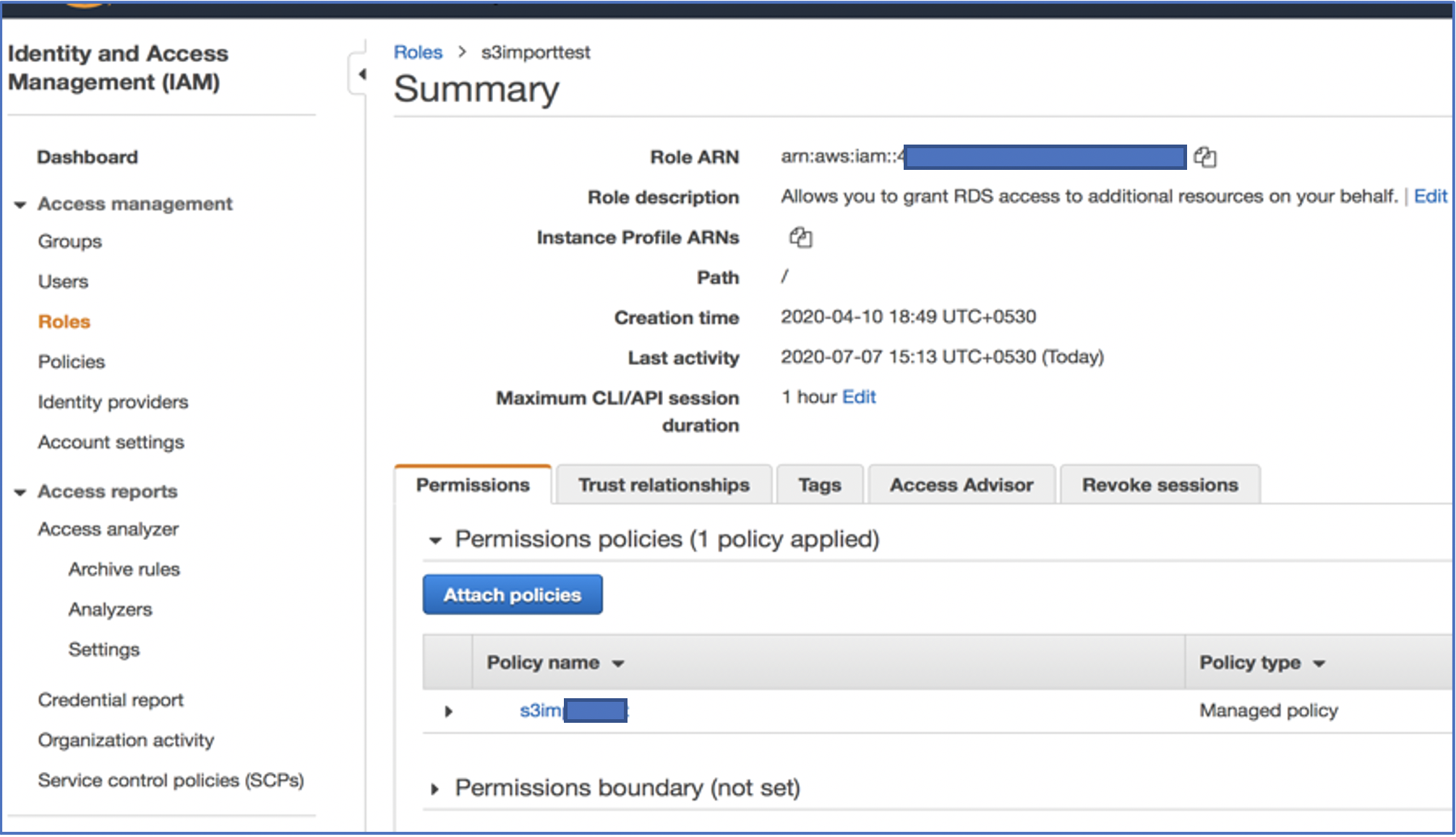Open the Credential report page
The width and height of the screenshot is (1456, 837).
(x=111, y=700)
